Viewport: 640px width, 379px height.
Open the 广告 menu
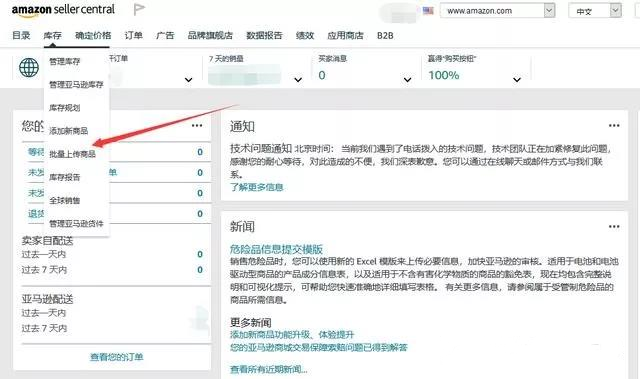coord(165,35)
